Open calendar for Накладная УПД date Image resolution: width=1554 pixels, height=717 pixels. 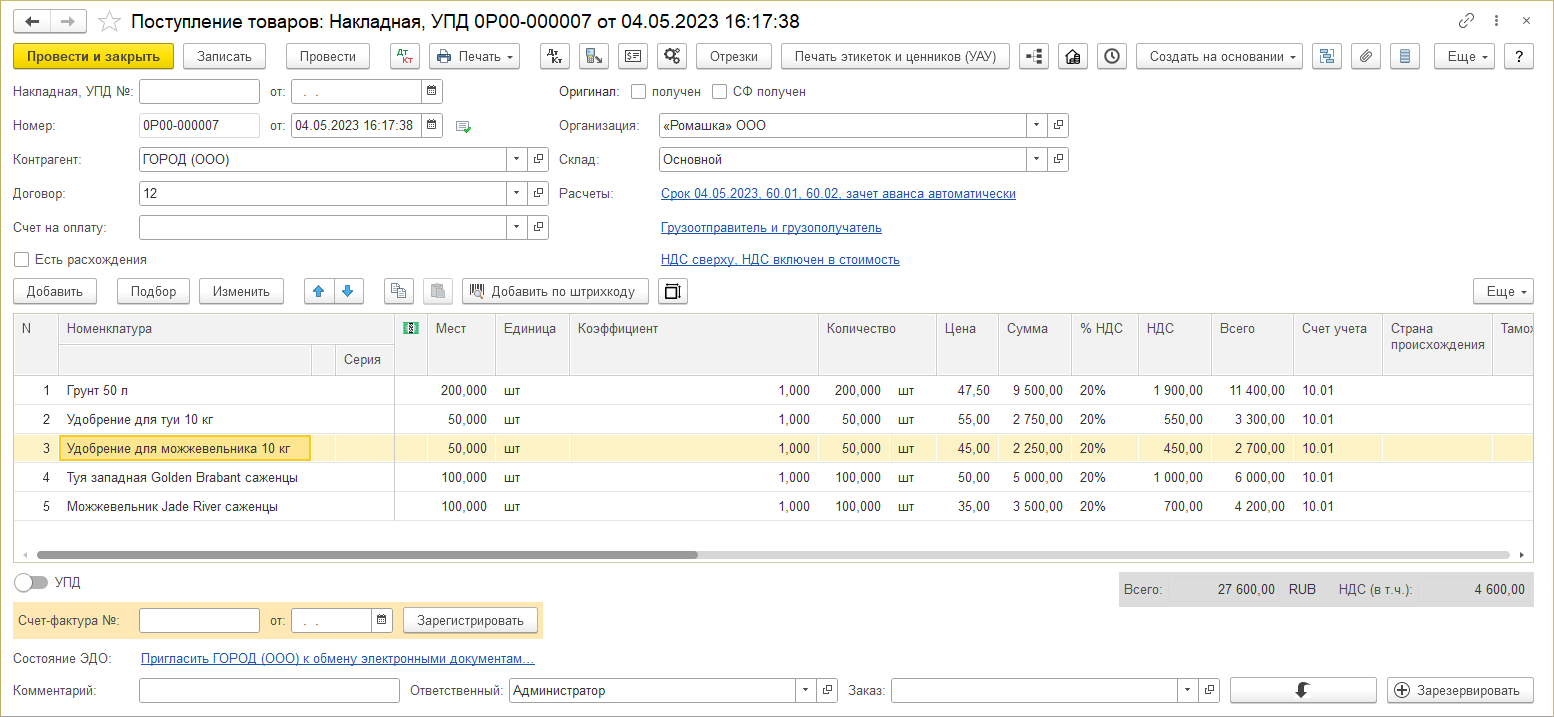(x=432, y=91)
